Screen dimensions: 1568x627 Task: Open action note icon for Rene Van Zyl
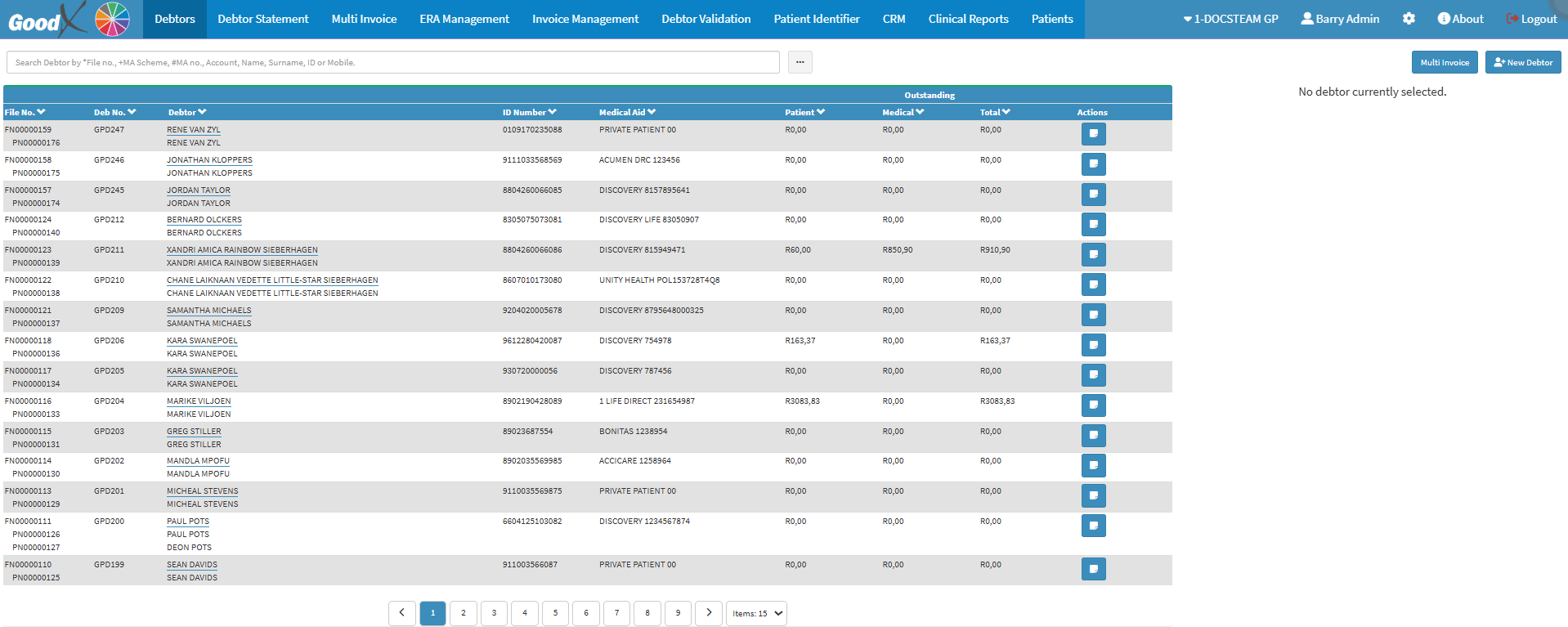[1093, 134]
